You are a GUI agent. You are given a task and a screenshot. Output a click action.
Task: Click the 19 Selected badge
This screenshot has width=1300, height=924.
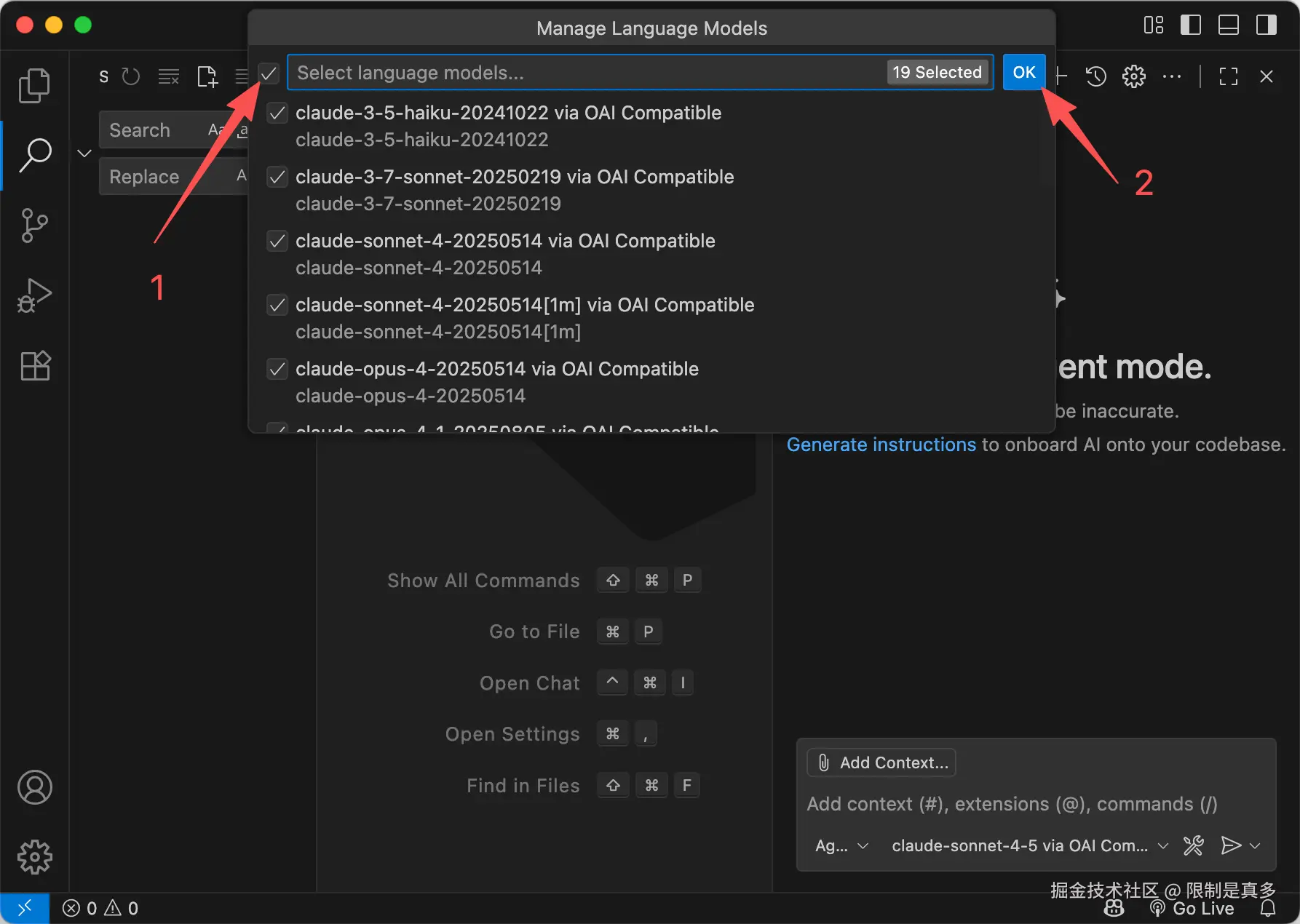coord(938,72)
